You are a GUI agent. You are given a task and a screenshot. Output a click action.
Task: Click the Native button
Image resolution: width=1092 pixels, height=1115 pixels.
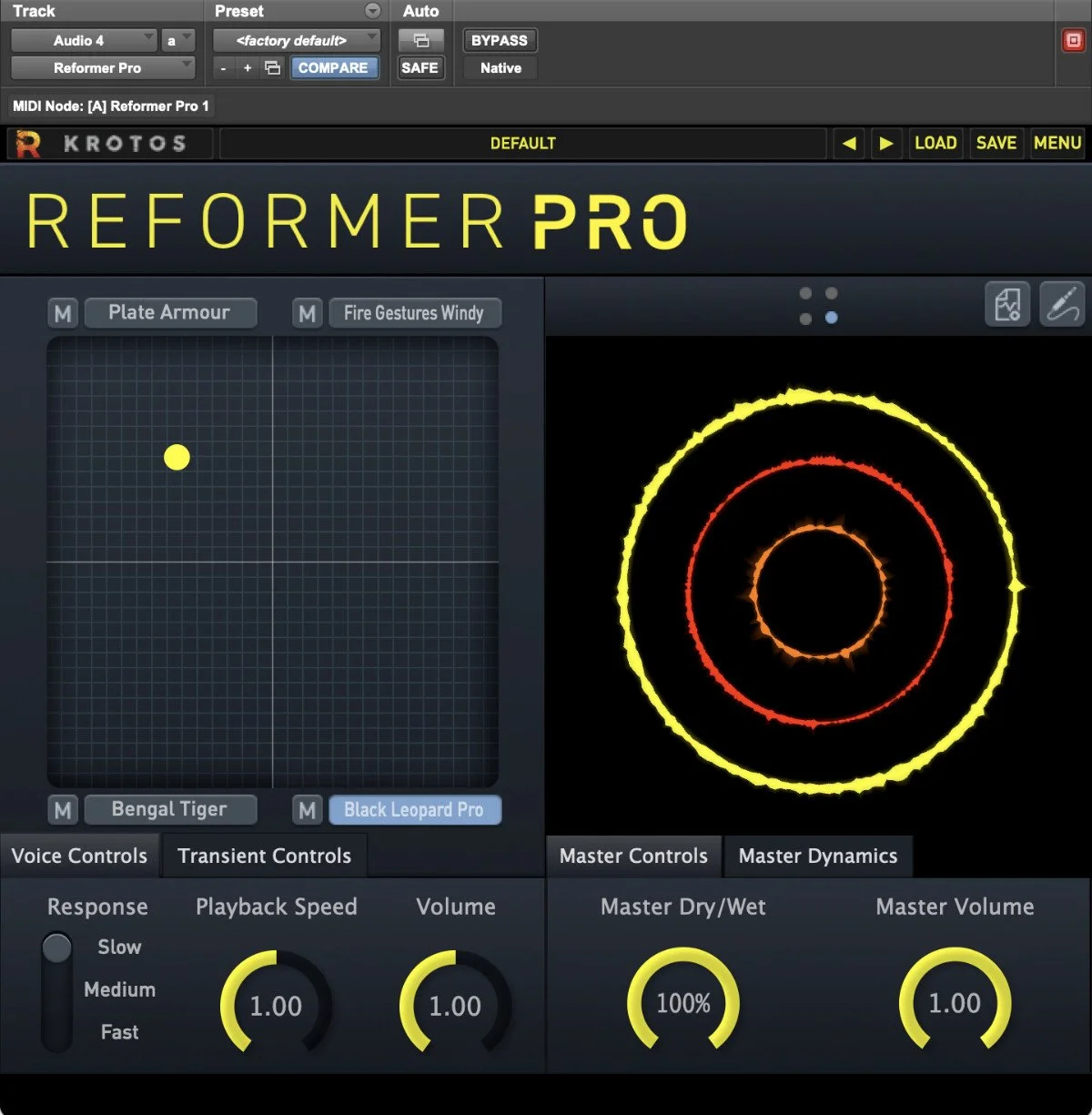pyautogui.click(x=500, y=67)
